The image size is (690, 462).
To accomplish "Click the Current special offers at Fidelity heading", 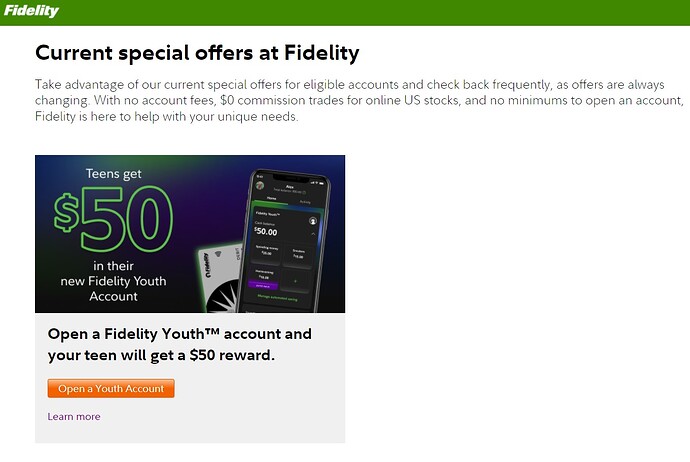I will pyautogui.click(x=196, y=52).
